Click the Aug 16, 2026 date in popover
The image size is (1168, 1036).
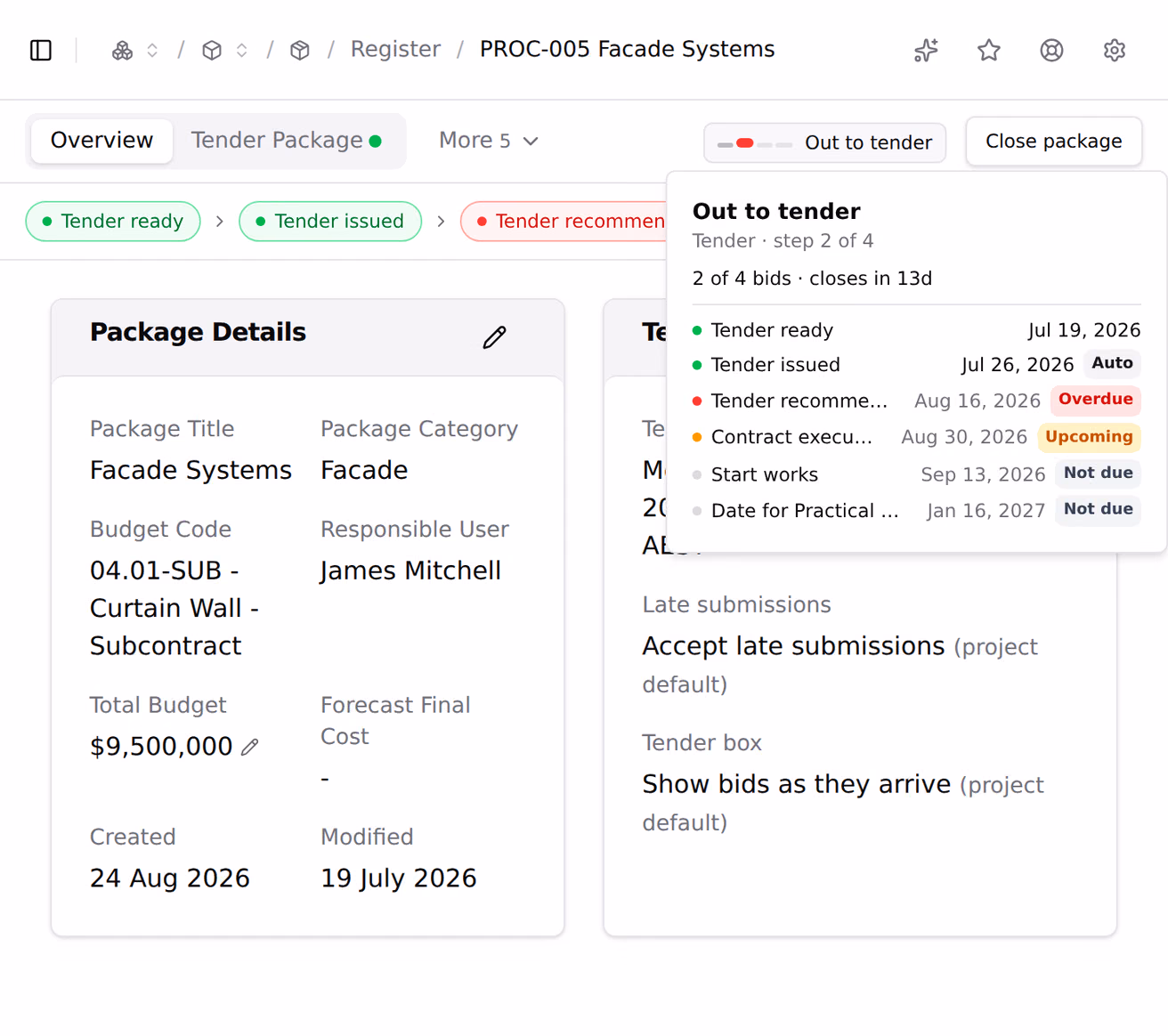click(977, 401)
